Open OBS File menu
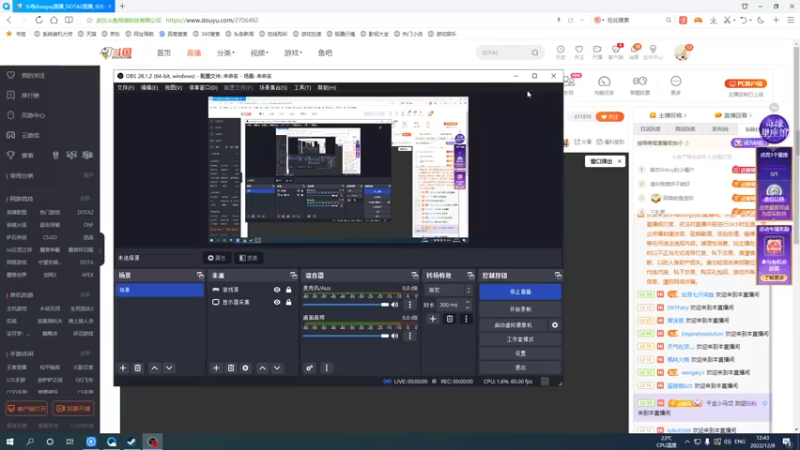Screen dimensions: 800x450 point(126,88)
